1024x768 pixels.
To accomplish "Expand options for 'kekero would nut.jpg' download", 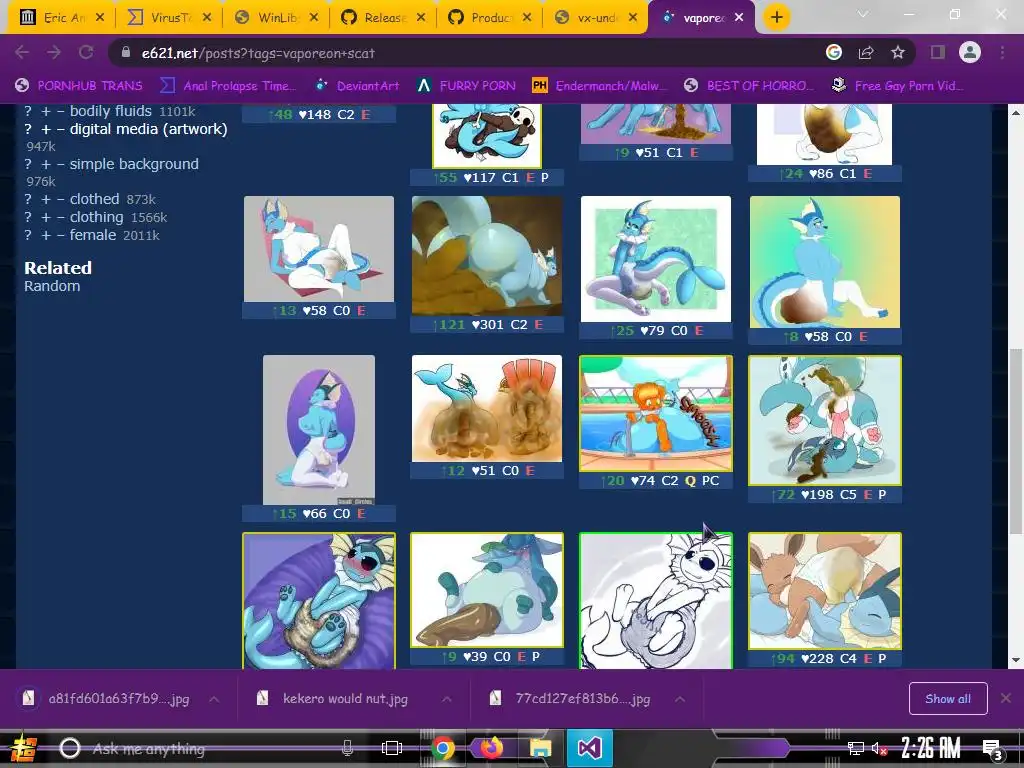I will pyautogui.click(x=447, y=699).
